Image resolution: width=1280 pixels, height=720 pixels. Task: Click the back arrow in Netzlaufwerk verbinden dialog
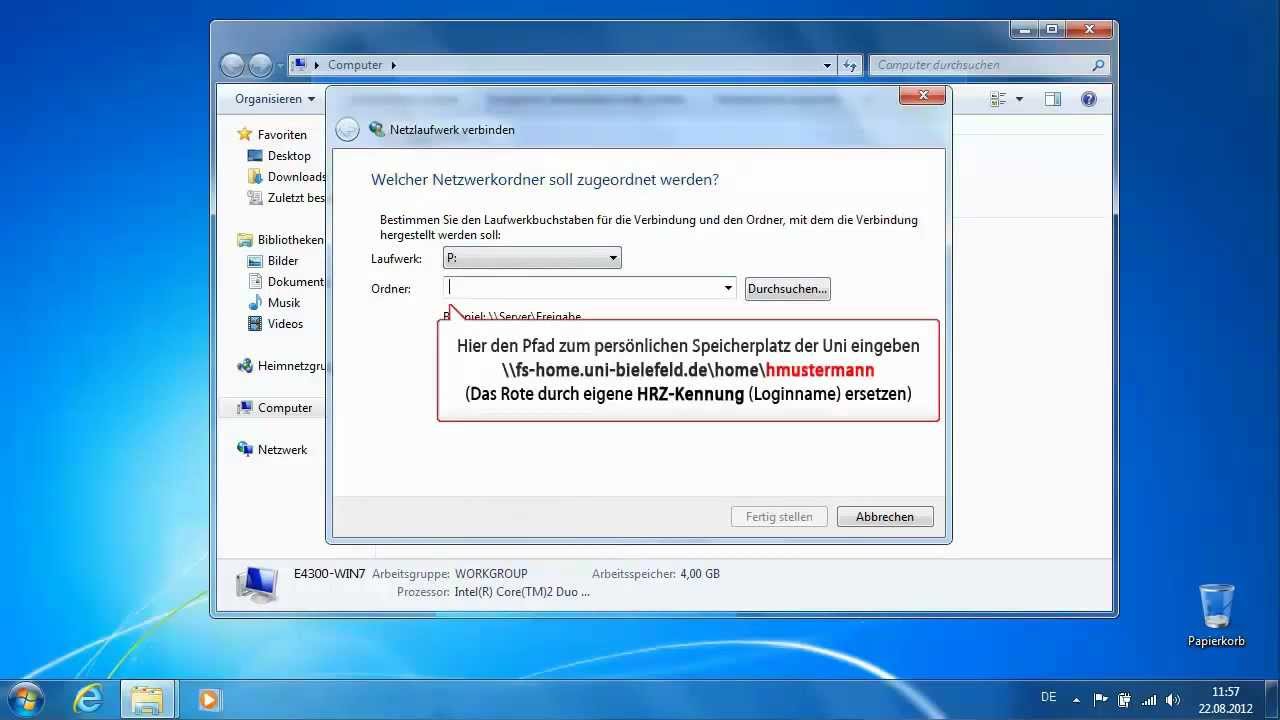tap(347, 129)
